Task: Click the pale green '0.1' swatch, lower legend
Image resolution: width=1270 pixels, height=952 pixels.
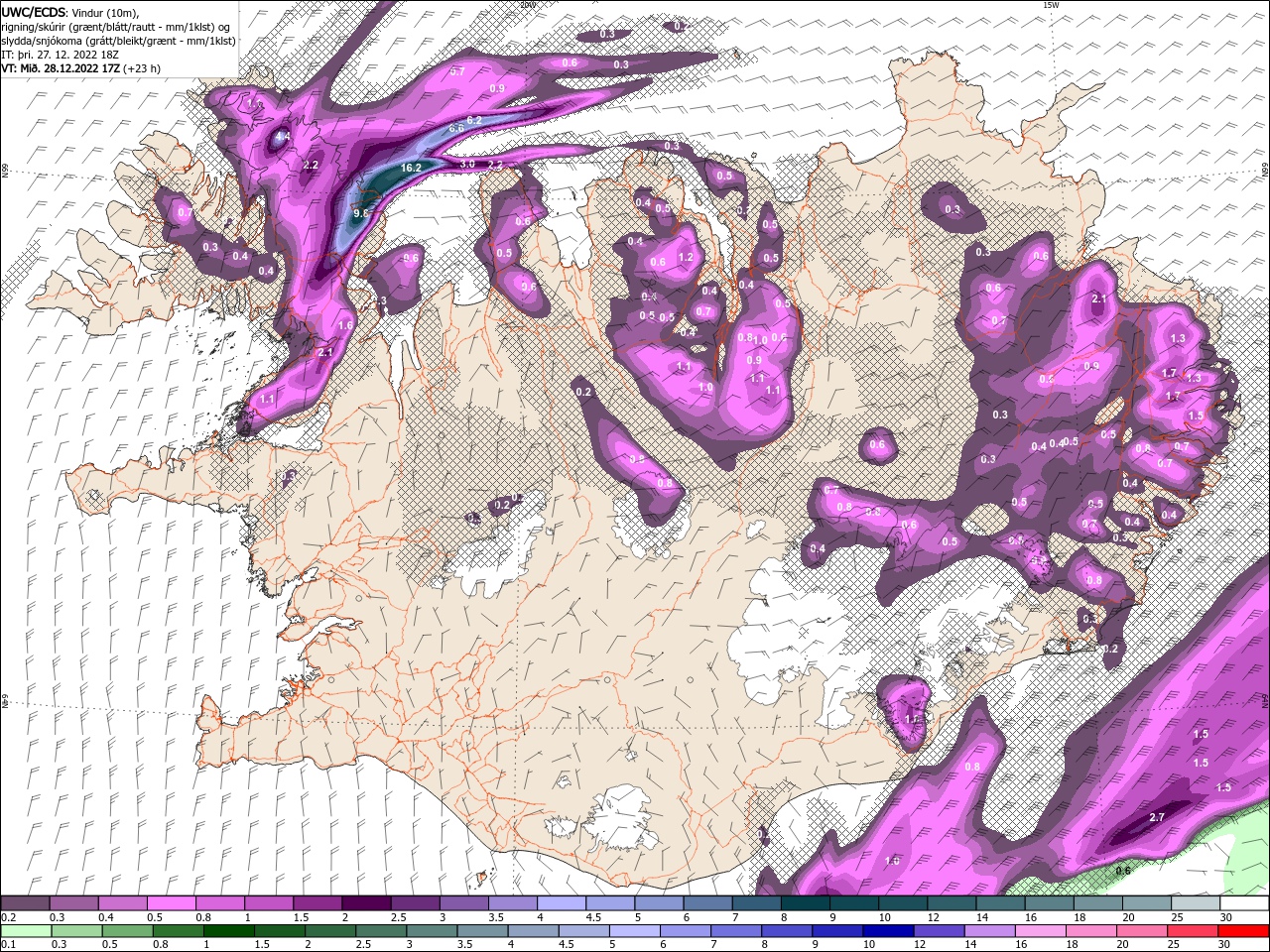Action: click(x=24, y=931)
